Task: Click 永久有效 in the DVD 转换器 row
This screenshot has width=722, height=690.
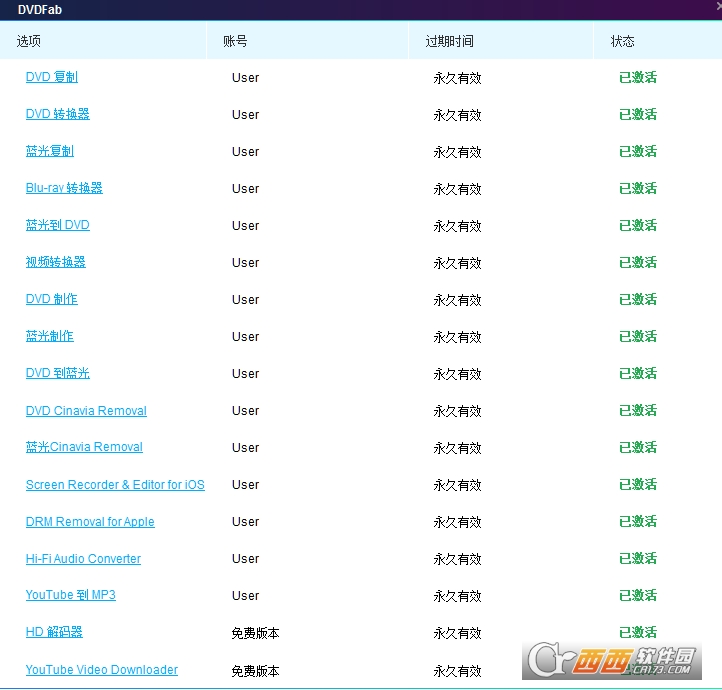Action: (457, 115)
